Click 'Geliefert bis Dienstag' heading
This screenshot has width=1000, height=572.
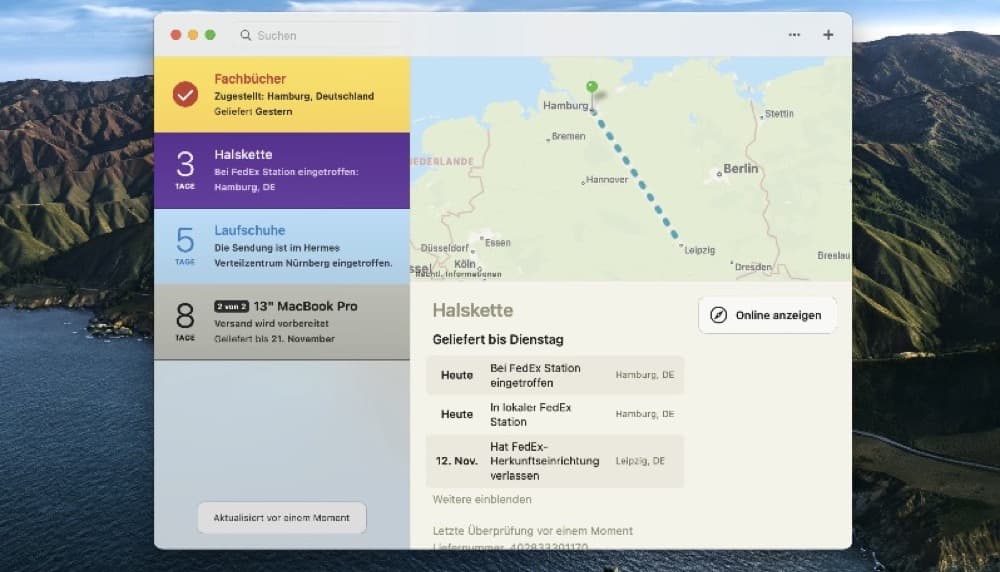coord(497,340)
